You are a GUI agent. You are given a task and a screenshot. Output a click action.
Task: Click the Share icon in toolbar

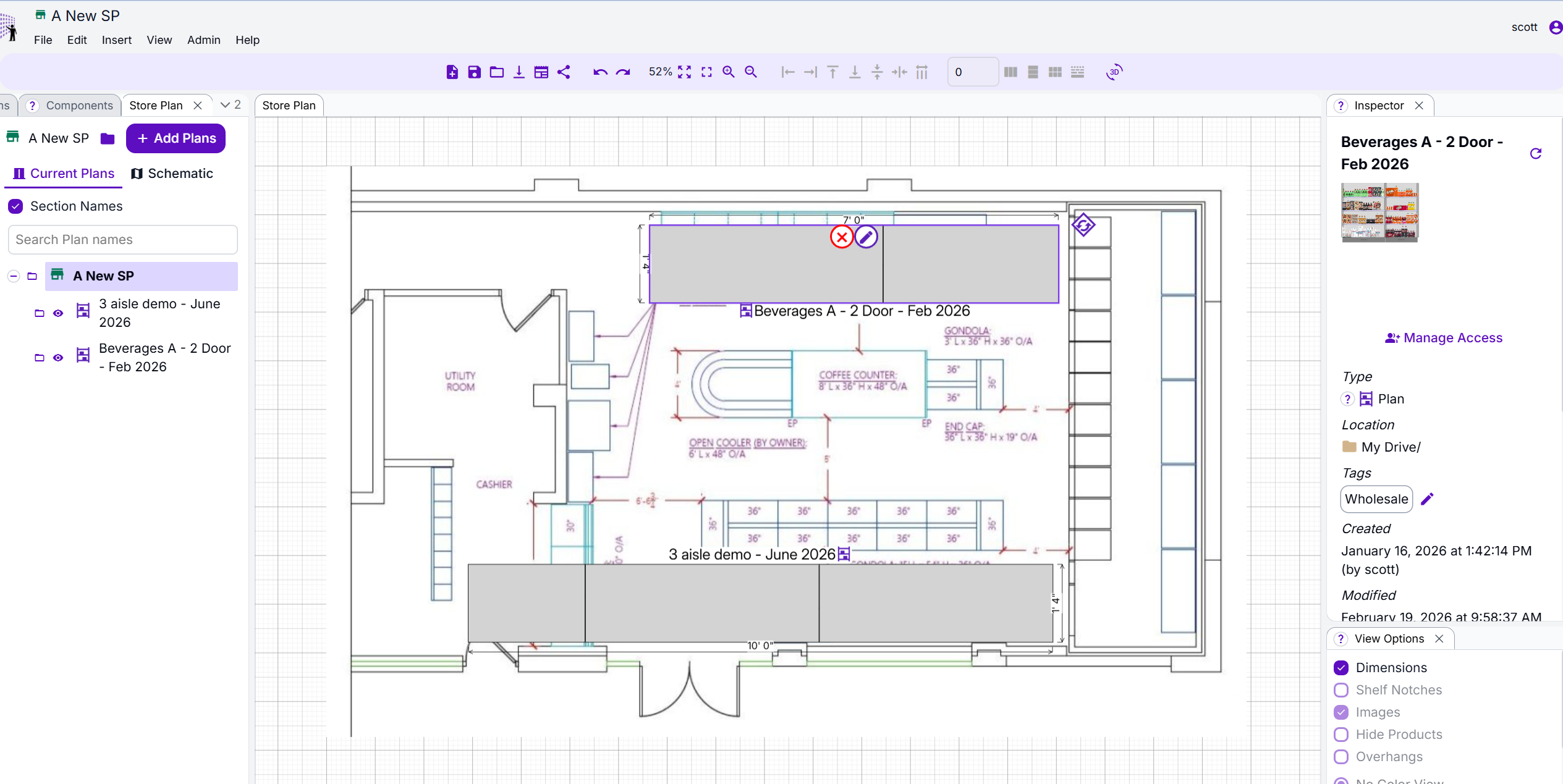564,72
